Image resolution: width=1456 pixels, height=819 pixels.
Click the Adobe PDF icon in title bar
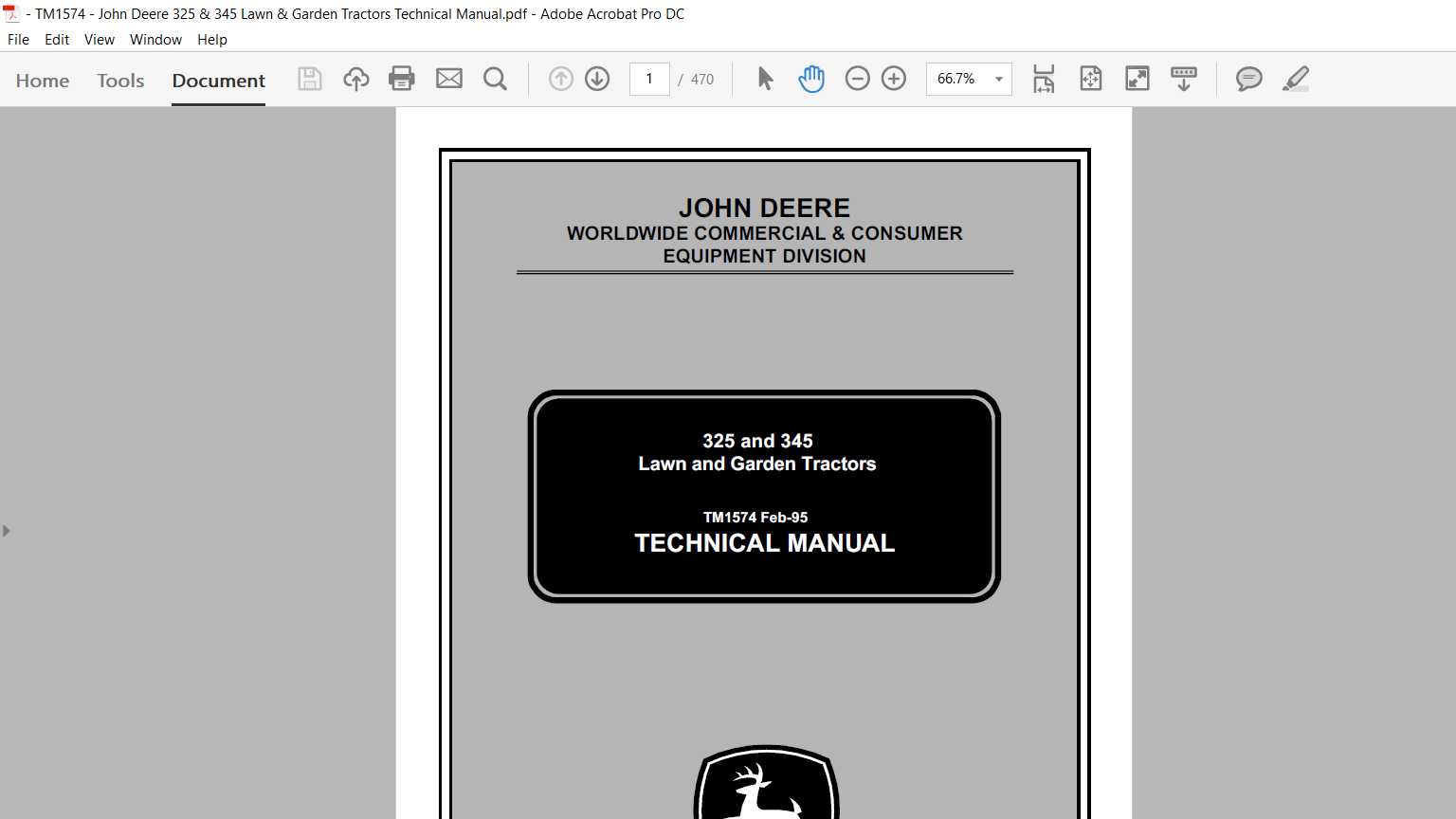tap(11, 13)
